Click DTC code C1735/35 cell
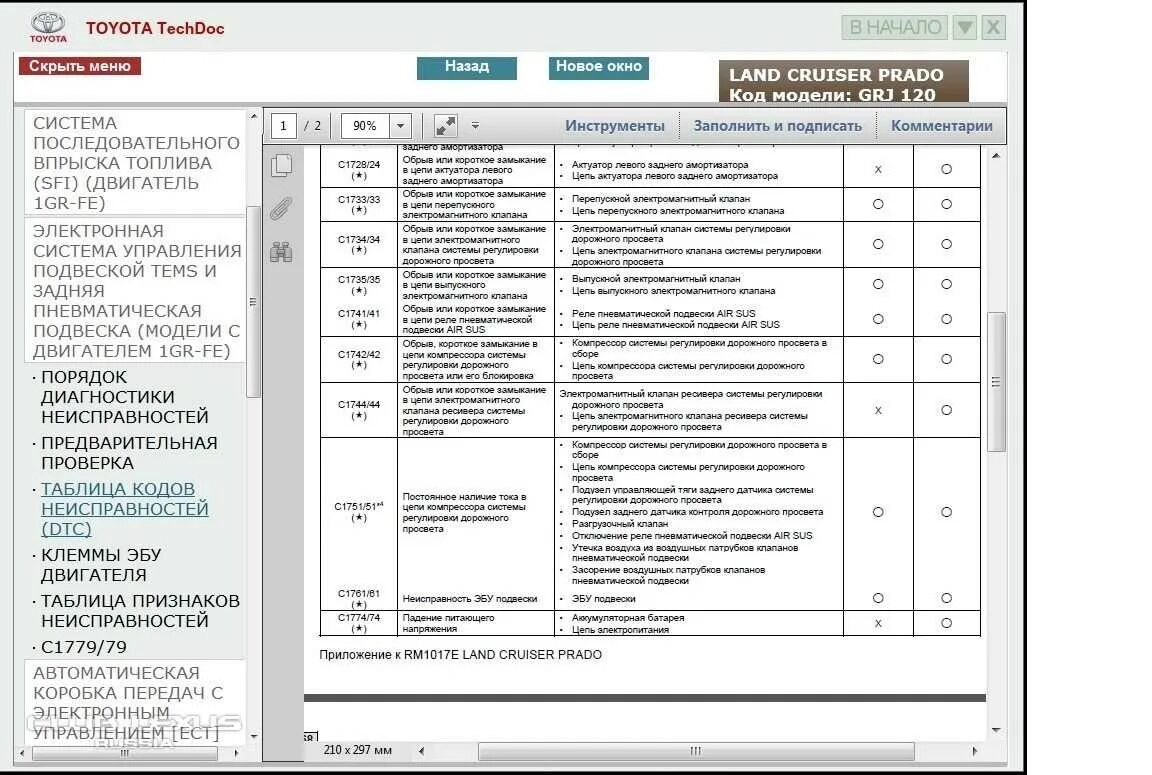Screen dimensions: 1152x775 coord(359,285)
